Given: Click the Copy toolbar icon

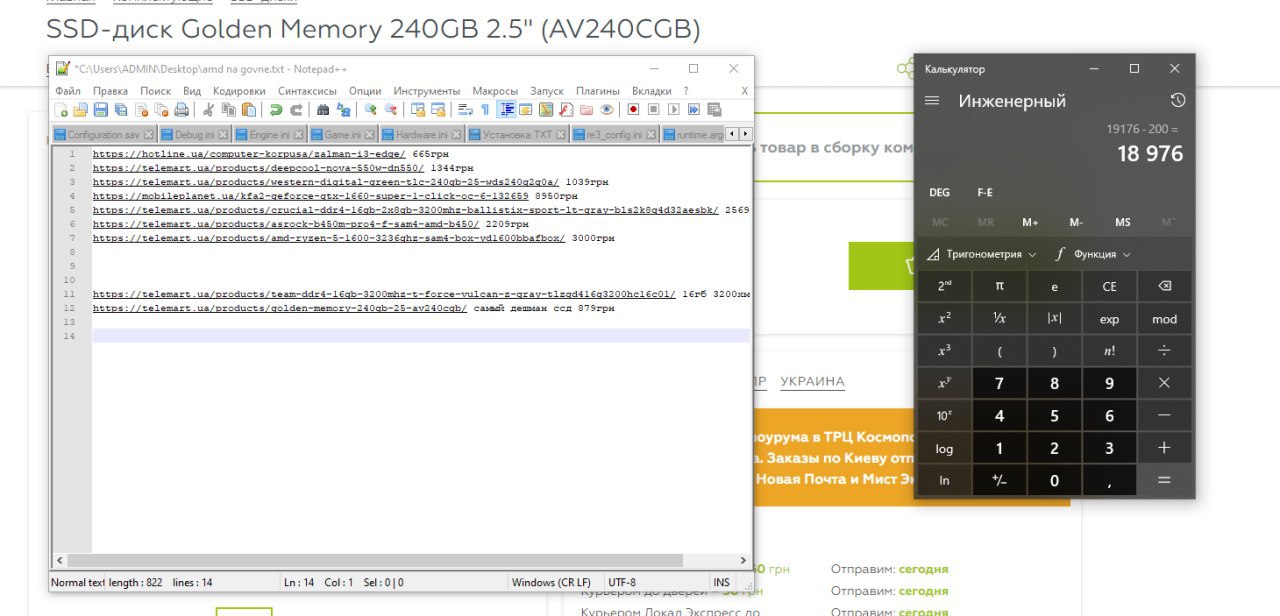Looking at the screenshot, I should (x=228, y=110).
